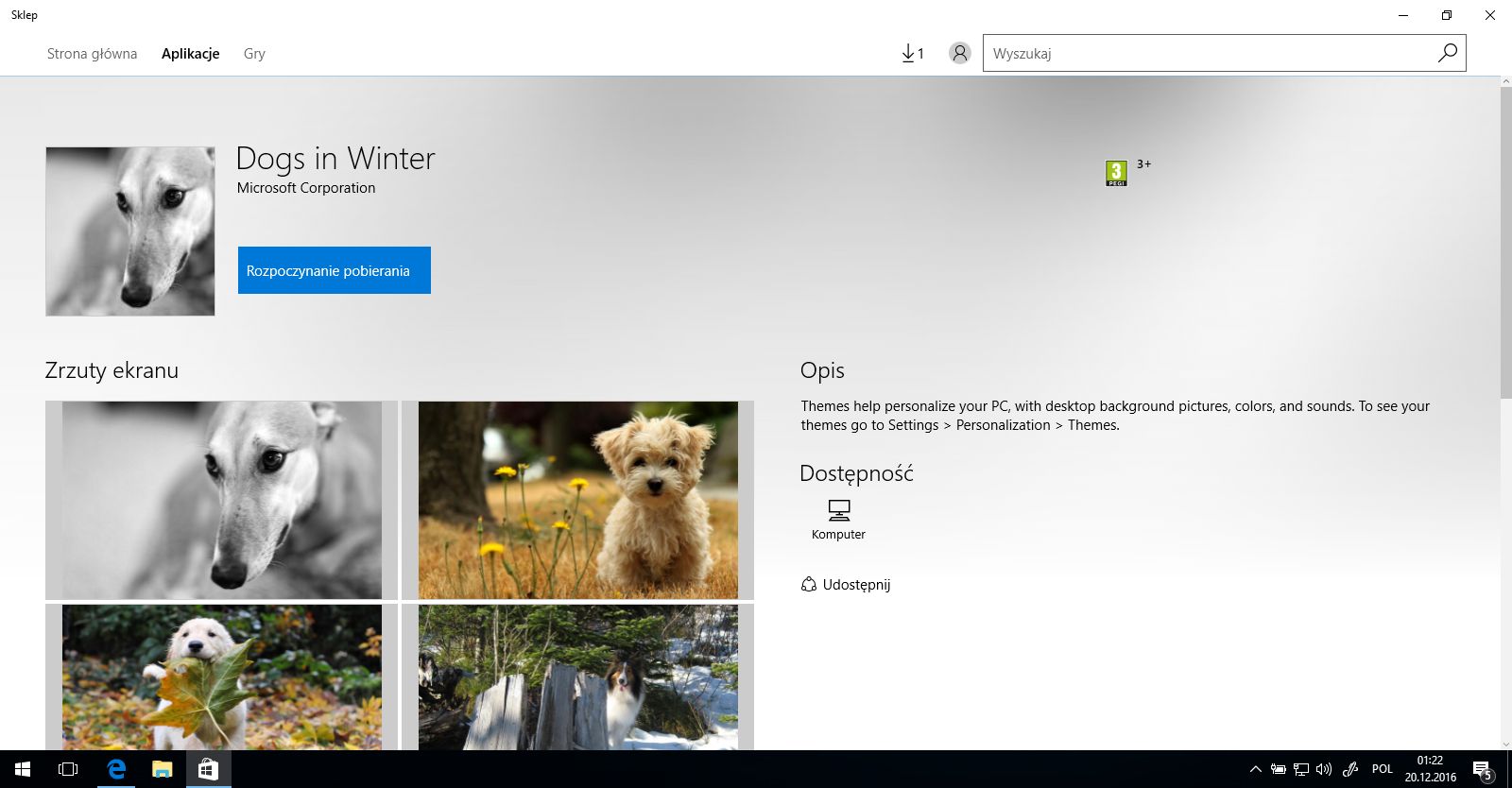This screenshot has width=1512, height=788.
Task: Click Udostępnij to share the theme
Action: tap(846, 585)
